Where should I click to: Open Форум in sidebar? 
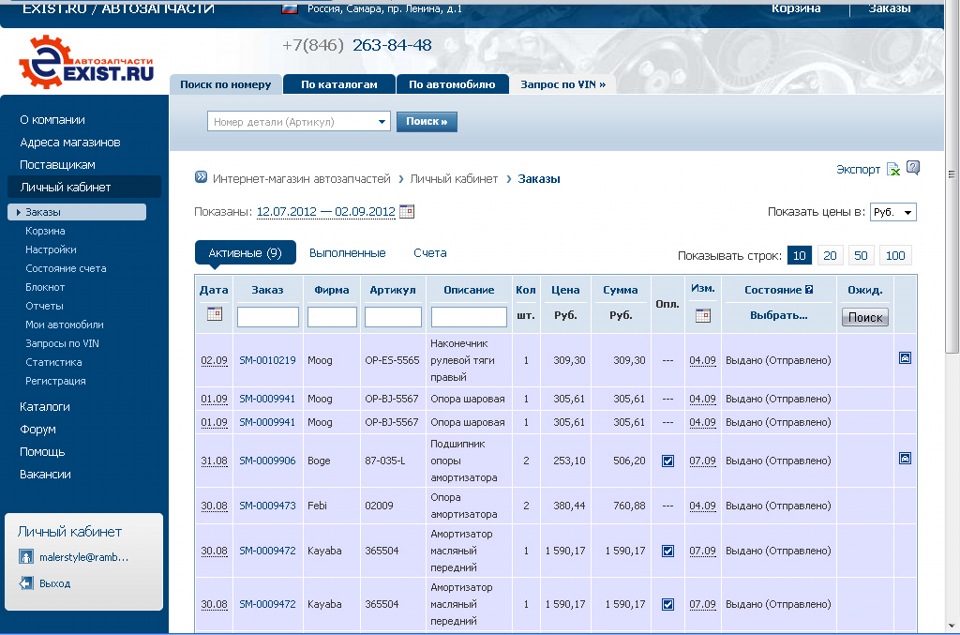(37, 429)
